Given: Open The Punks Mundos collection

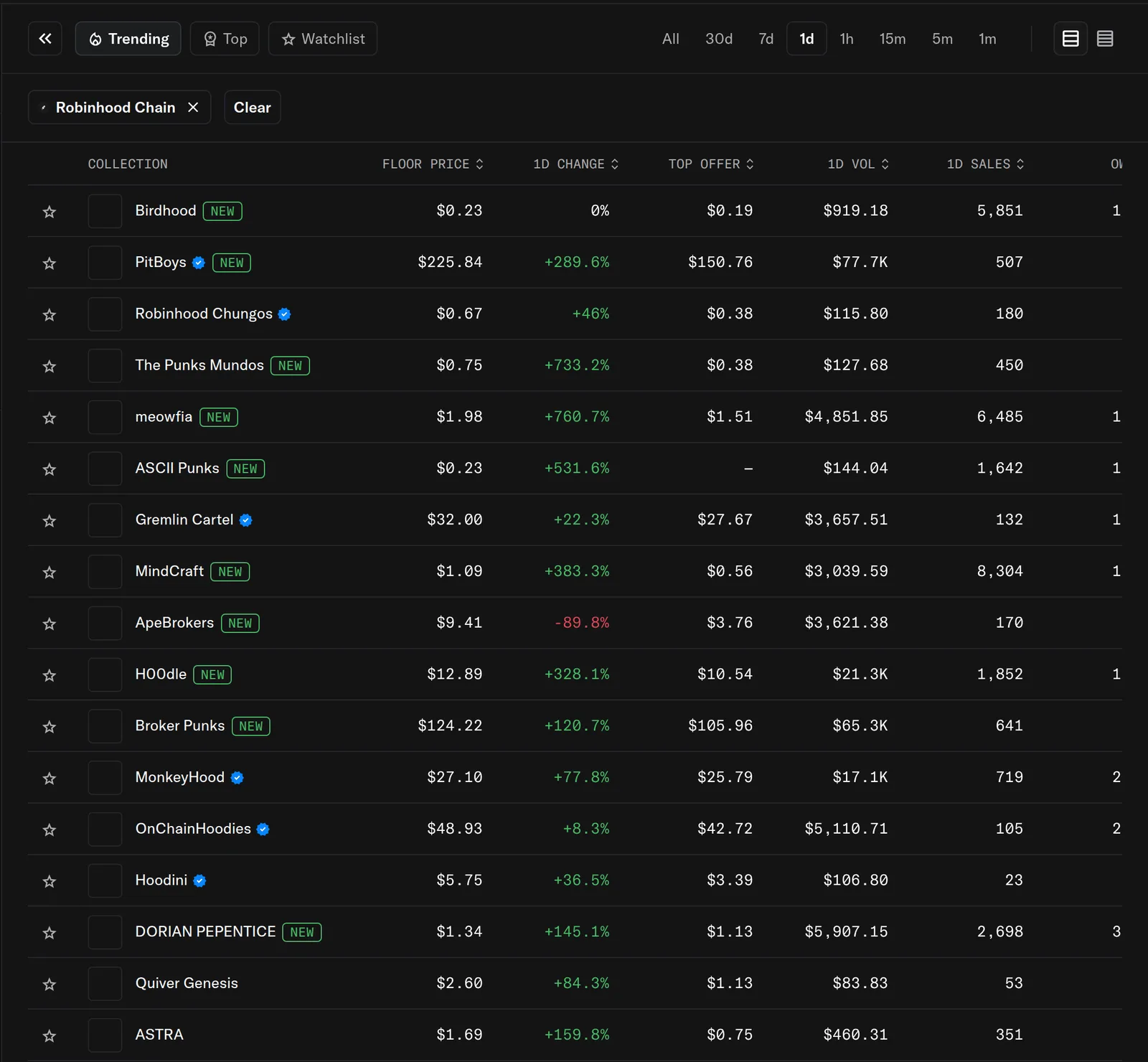Looking at the screenshot, I should point(199,365).
